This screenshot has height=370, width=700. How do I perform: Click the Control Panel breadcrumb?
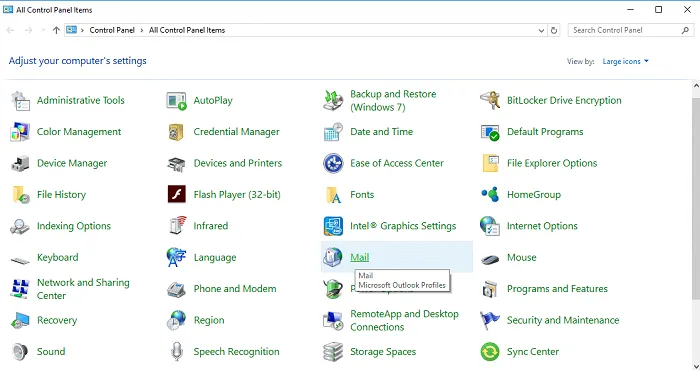coord(112,30)
